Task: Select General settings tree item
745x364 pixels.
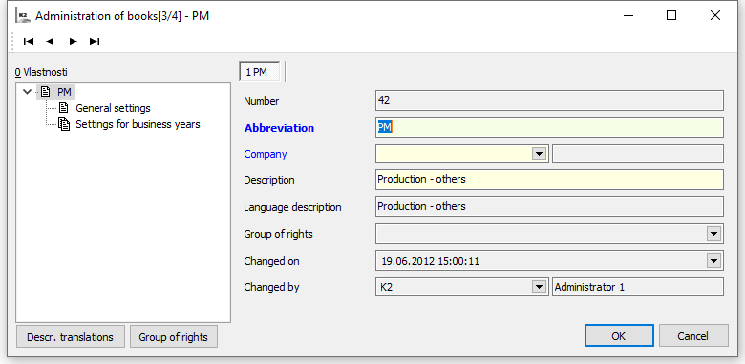Action: click(x=113, y=108)
